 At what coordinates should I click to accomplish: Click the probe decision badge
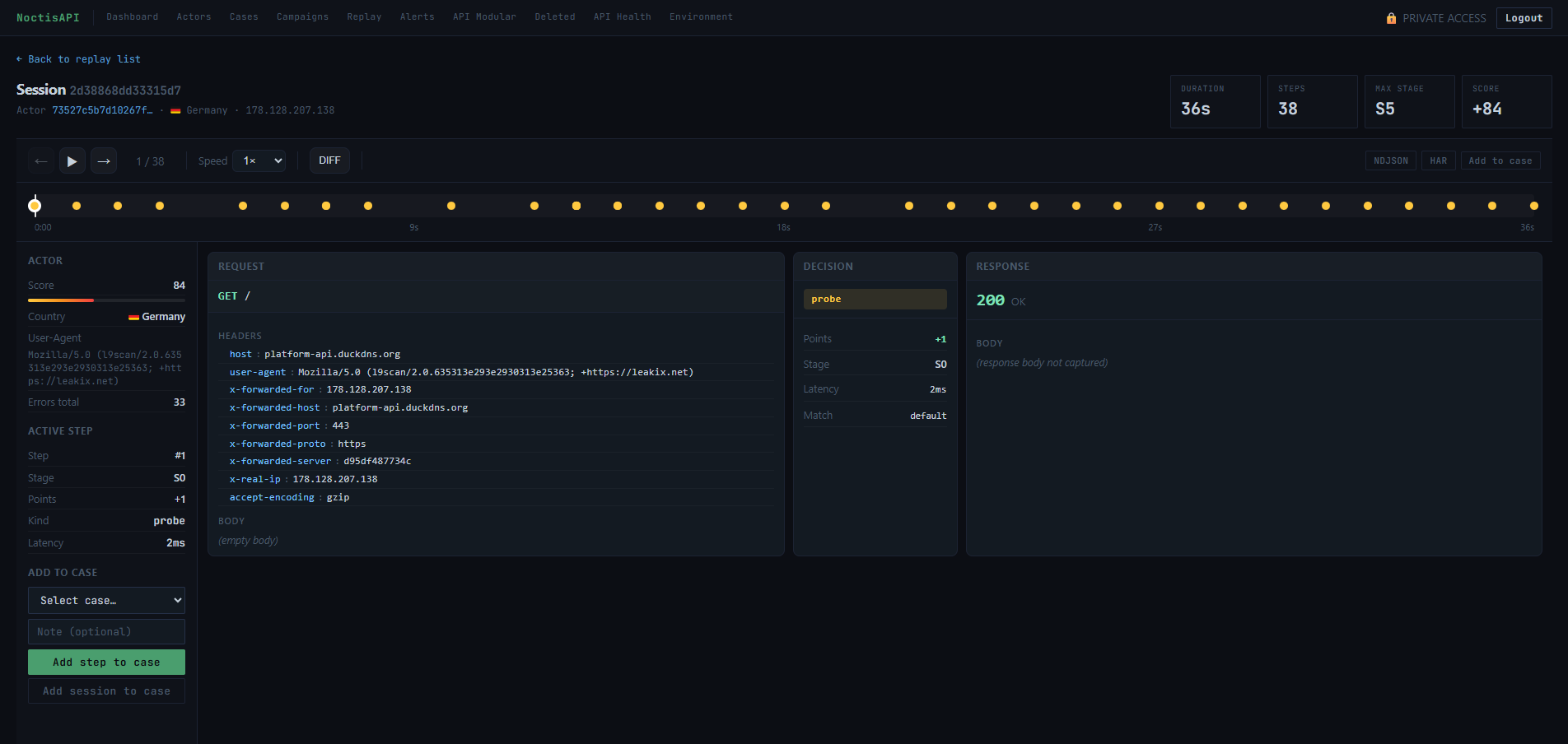(875, 299)
